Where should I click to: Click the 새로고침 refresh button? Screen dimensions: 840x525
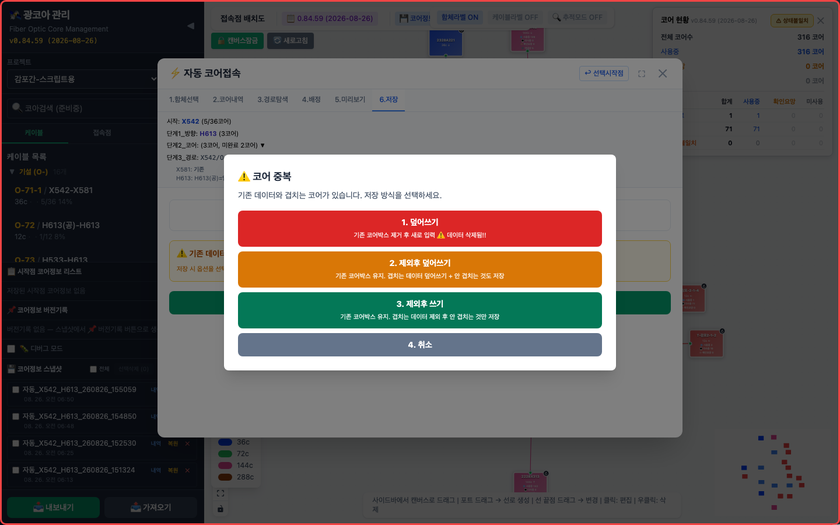coord(290,40)
